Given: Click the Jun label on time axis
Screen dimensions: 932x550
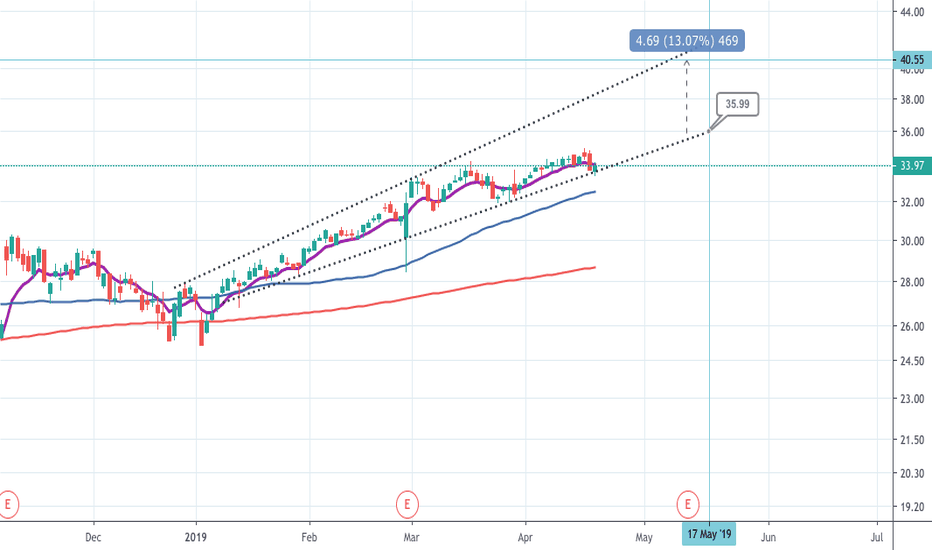Looking at the screenshot, I should pos(769,538).
